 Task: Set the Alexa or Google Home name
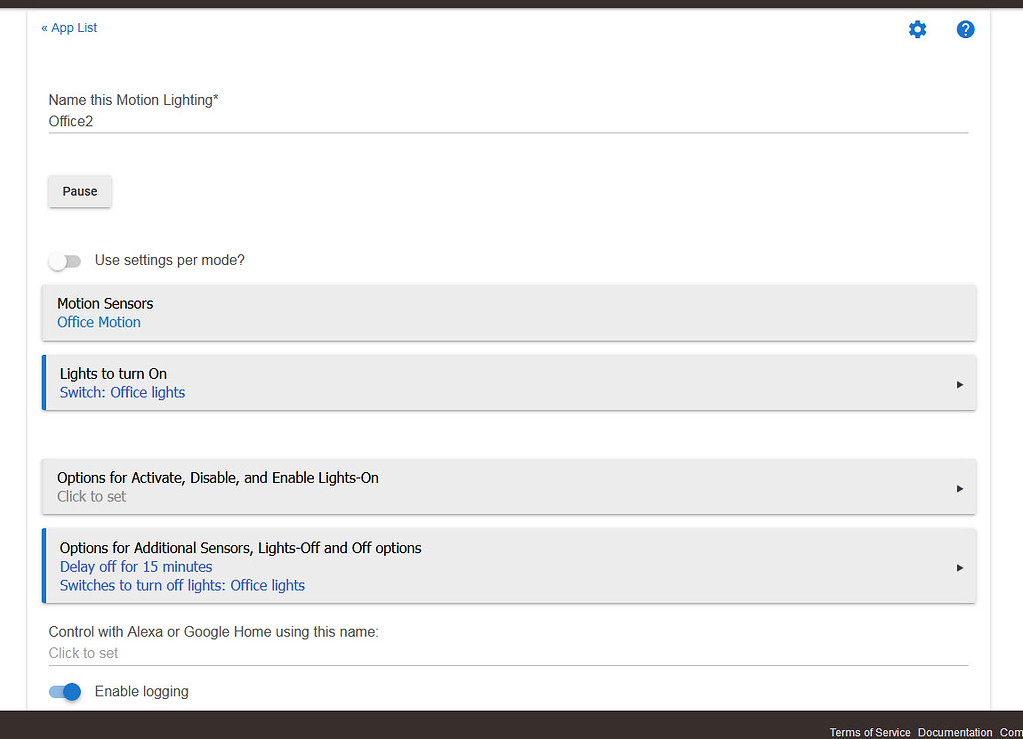(x=508, y=653)
